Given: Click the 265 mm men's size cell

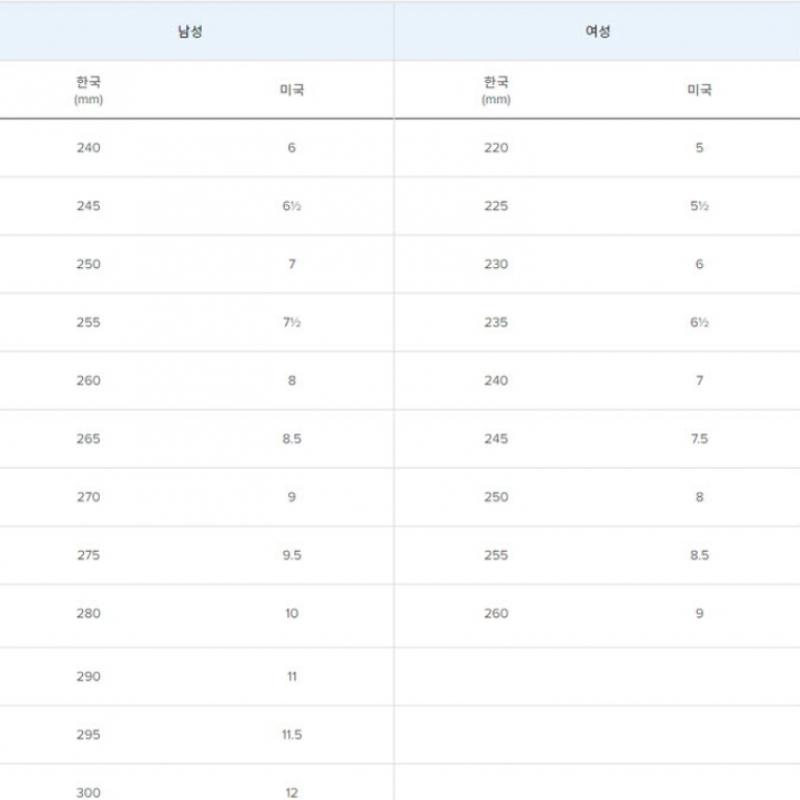Looking at the screenshot, I should point(89,439).
